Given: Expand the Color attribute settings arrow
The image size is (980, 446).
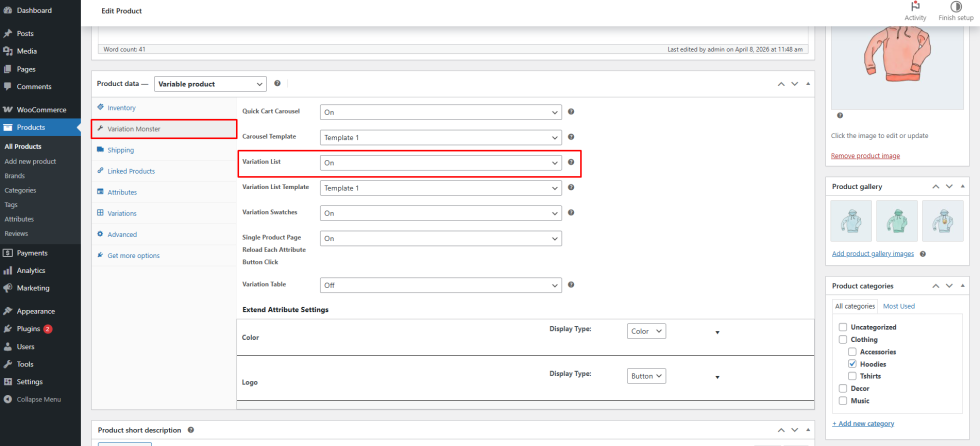Looking at the screenshot, I should 717,332.
